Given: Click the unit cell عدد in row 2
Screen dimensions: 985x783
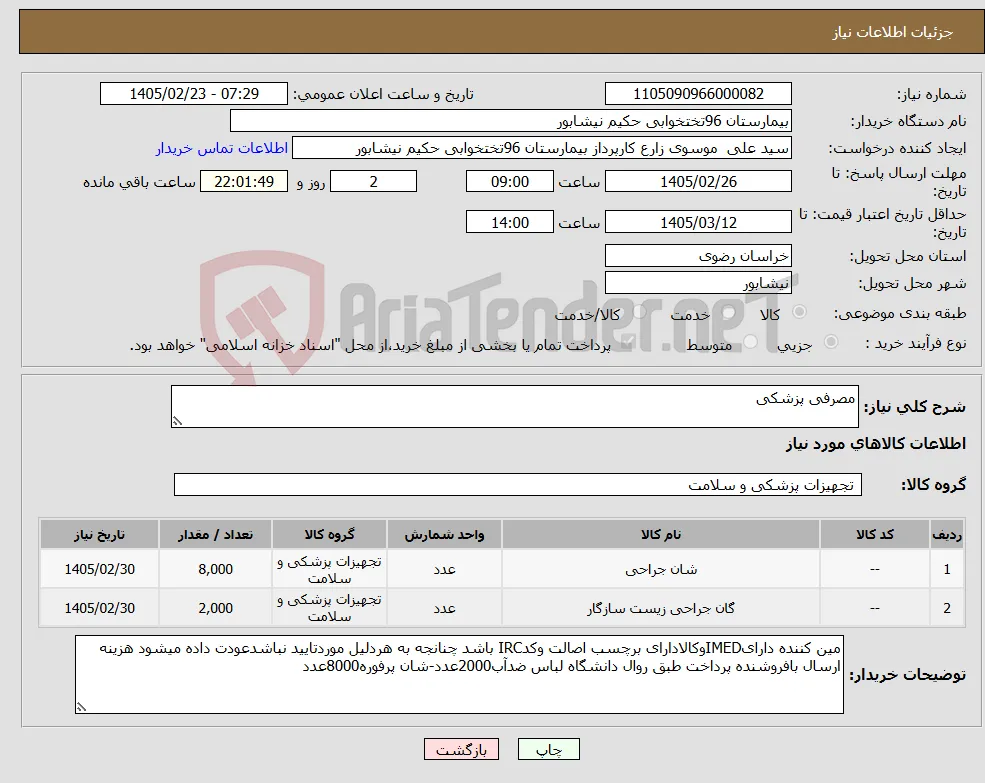Looking at the screenshot, I should click(444, 608).
